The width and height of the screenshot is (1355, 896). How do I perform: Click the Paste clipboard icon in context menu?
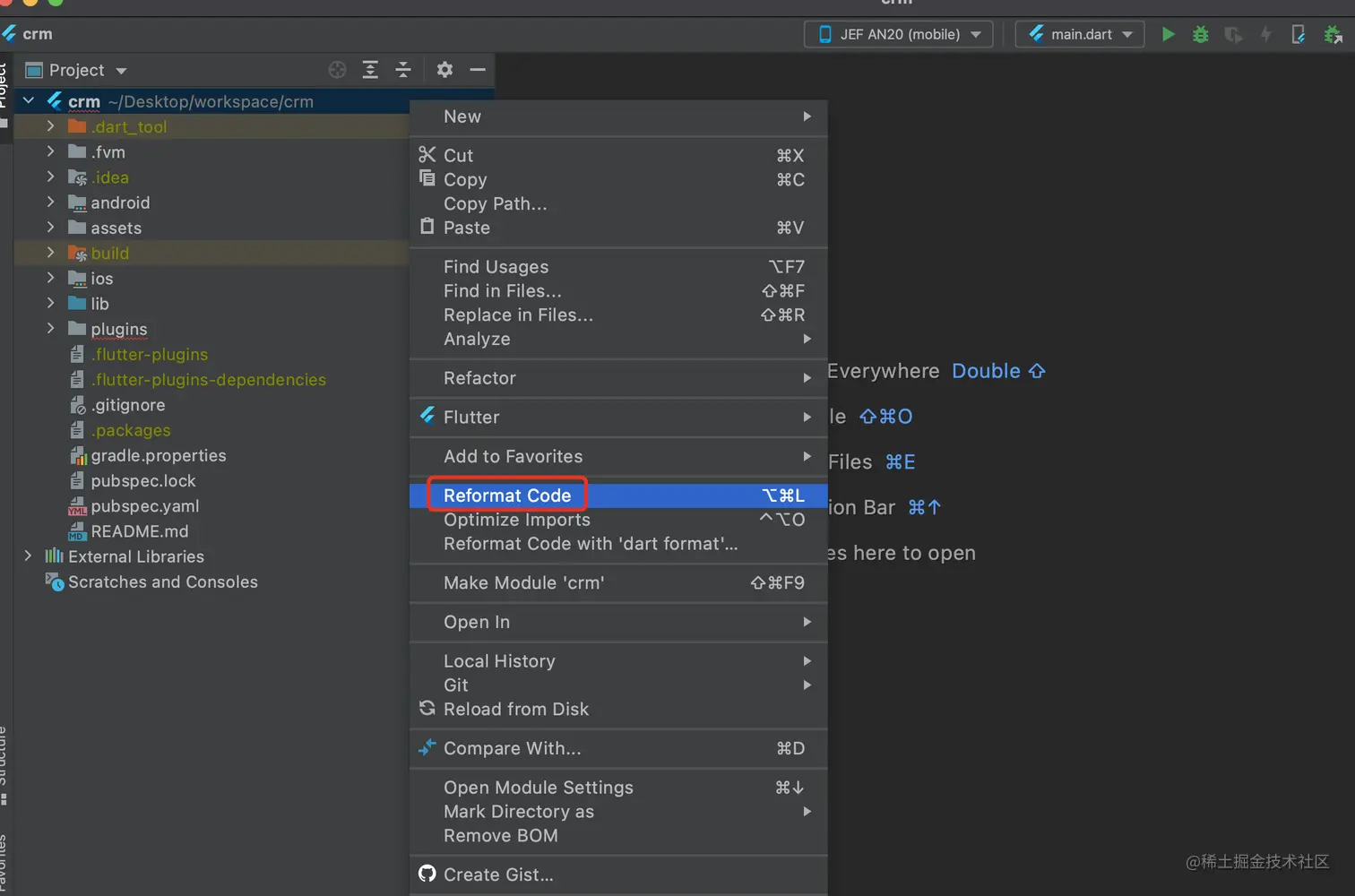(x=427, y=227)
